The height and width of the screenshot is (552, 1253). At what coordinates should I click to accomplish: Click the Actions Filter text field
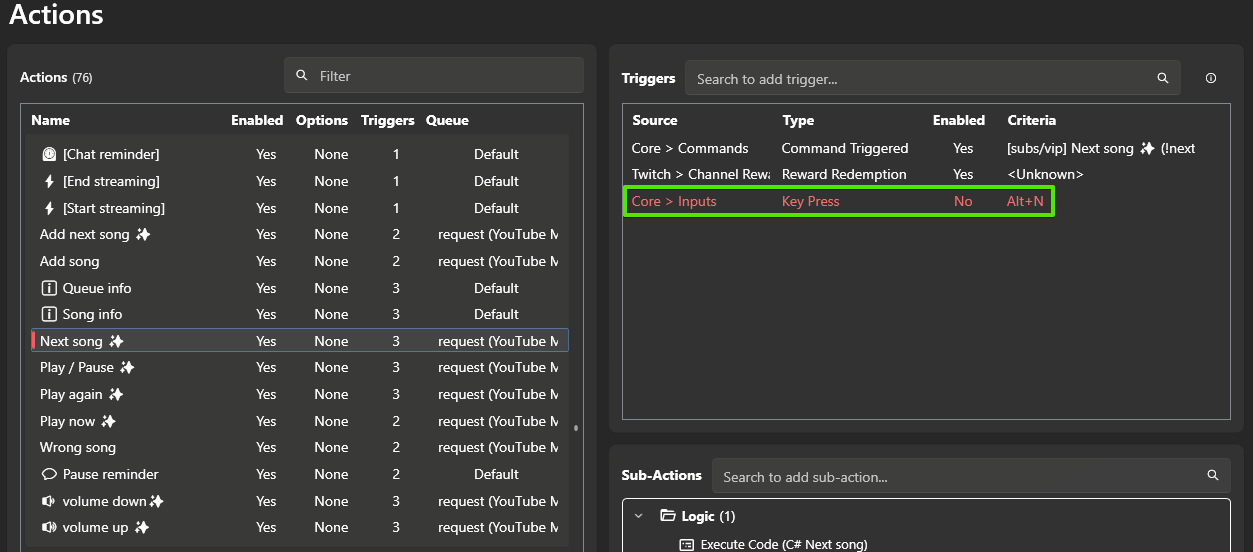pos(445,76)
